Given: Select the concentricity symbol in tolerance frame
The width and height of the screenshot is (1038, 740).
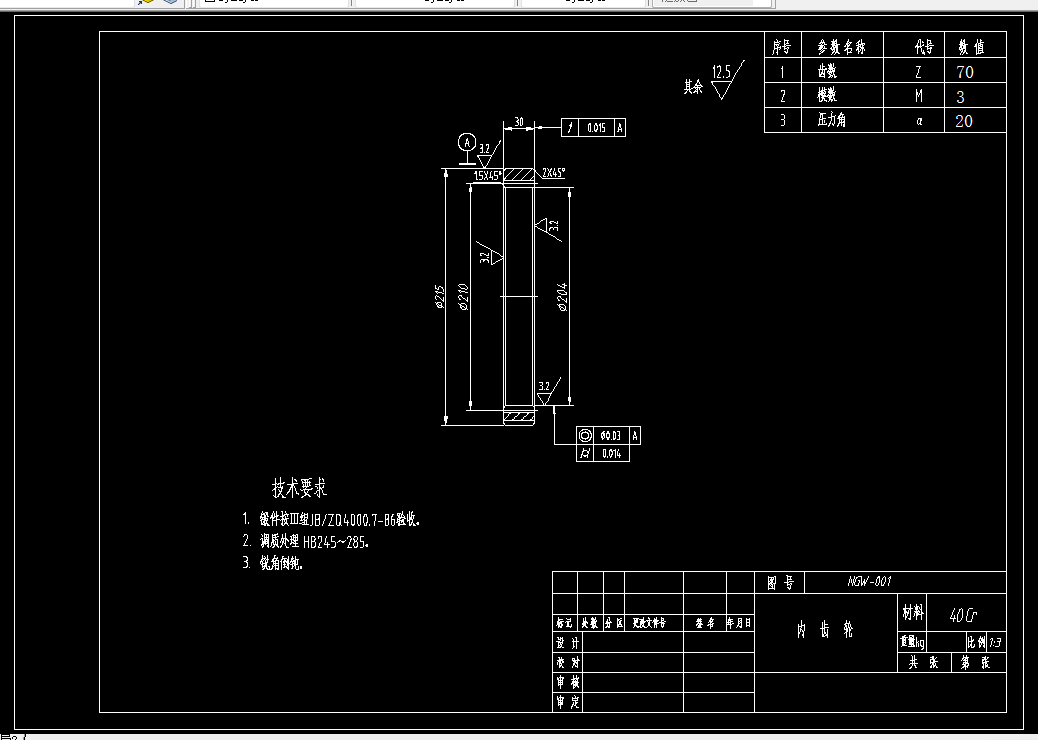Looking at the screenshot, I should [x=585, y=436].
